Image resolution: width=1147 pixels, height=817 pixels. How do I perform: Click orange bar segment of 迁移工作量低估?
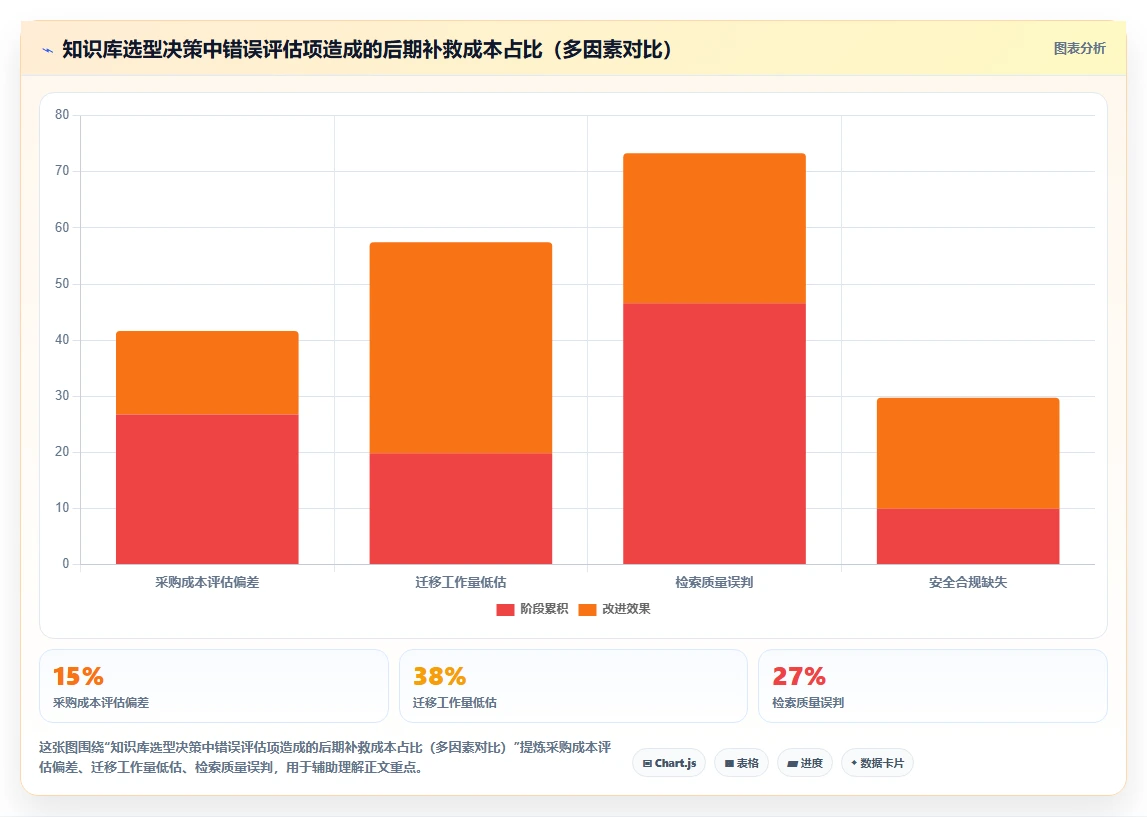(461, 348)
